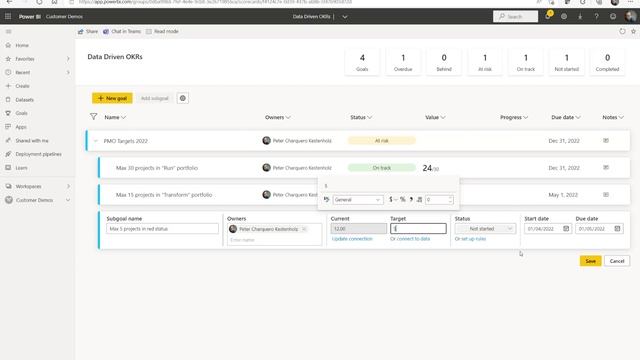Open Due date column header dropdown
This screenshot has height=360, width=640.
tap(566, 117)
